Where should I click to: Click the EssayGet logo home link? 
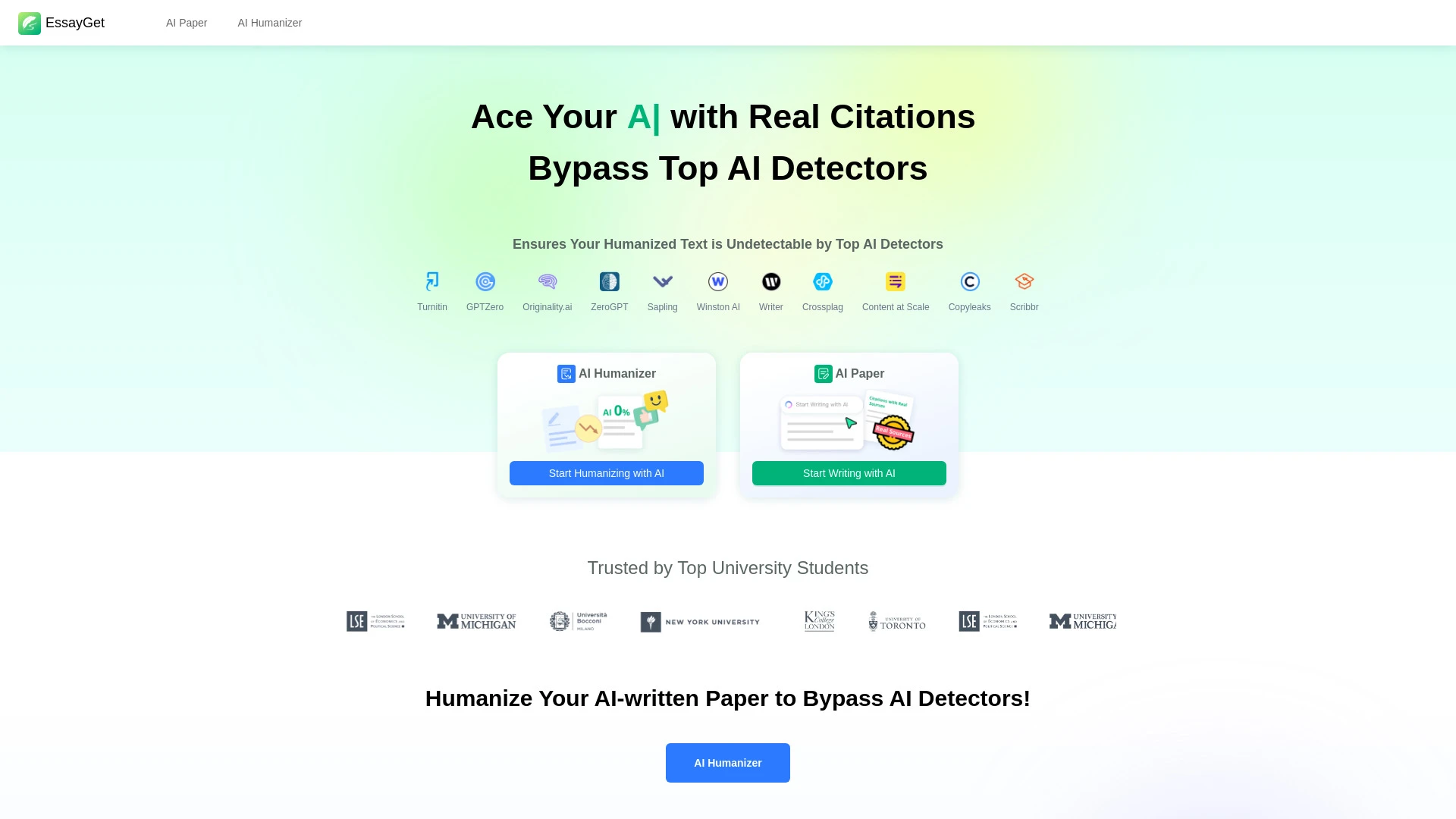62,22
